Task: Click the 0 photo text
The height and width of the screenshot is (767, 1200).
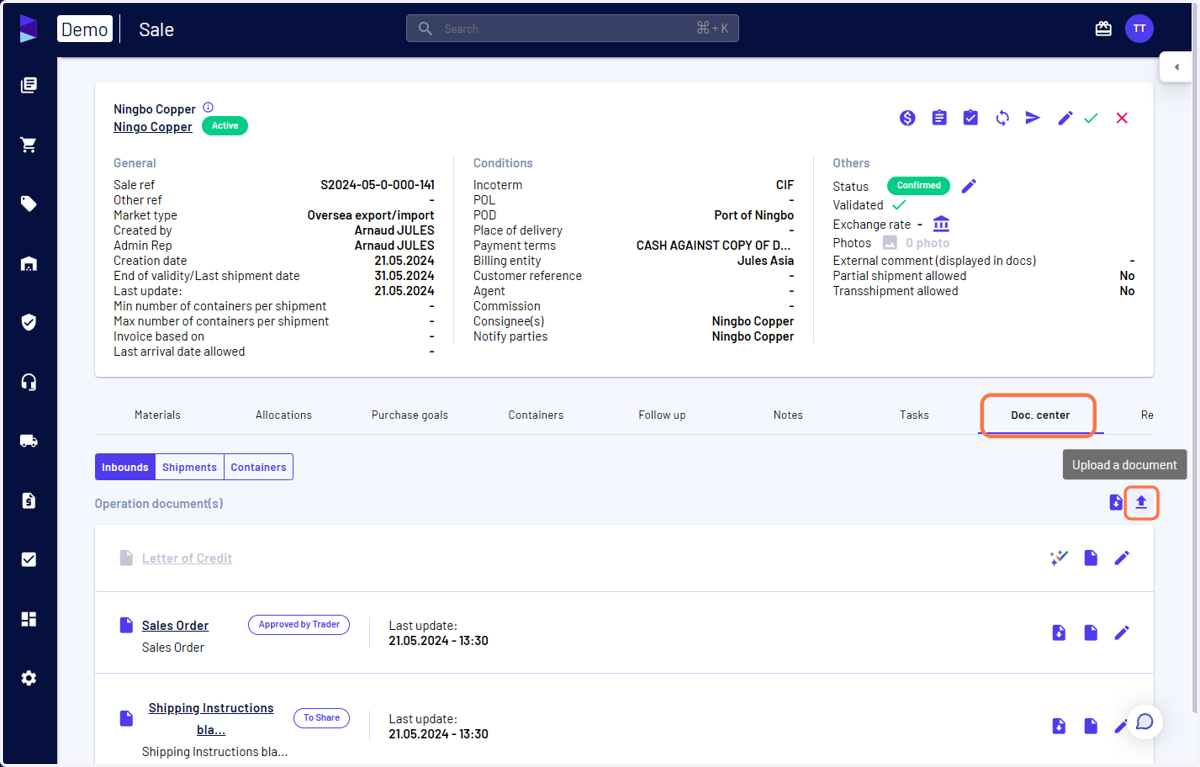Action: 928,243
